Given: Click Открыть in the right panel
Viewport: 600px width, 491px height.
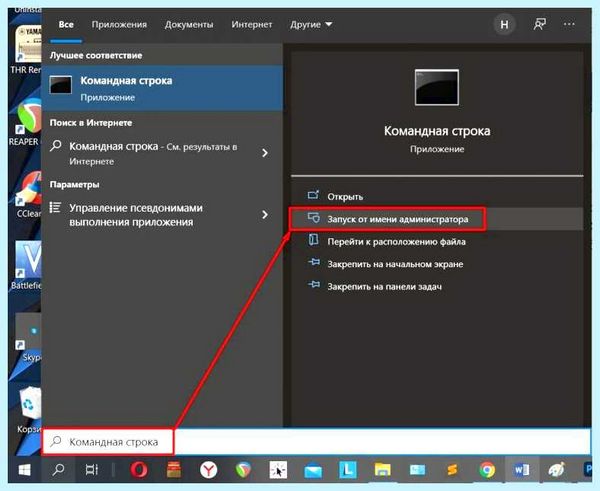Looking at the screenshot, I should click(345, 197).
